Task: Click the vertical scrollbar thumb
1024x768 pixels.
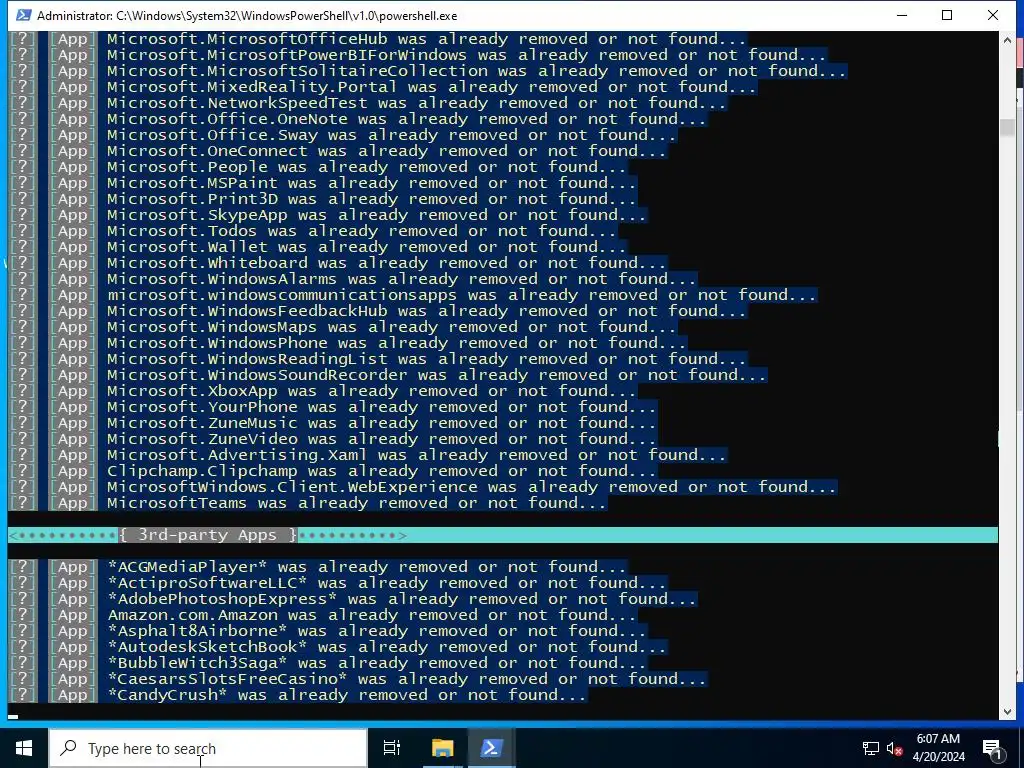Action: [1006, 127]
